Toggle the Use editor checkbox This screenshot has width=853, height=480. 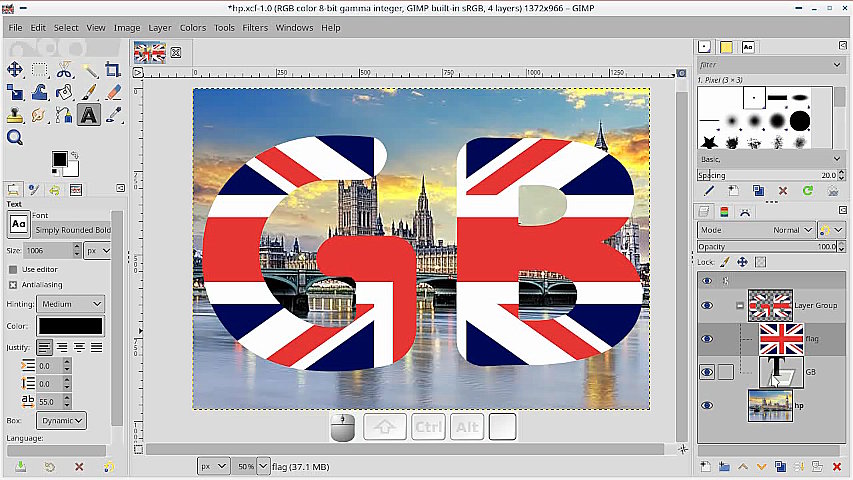[x=13, y=269]
